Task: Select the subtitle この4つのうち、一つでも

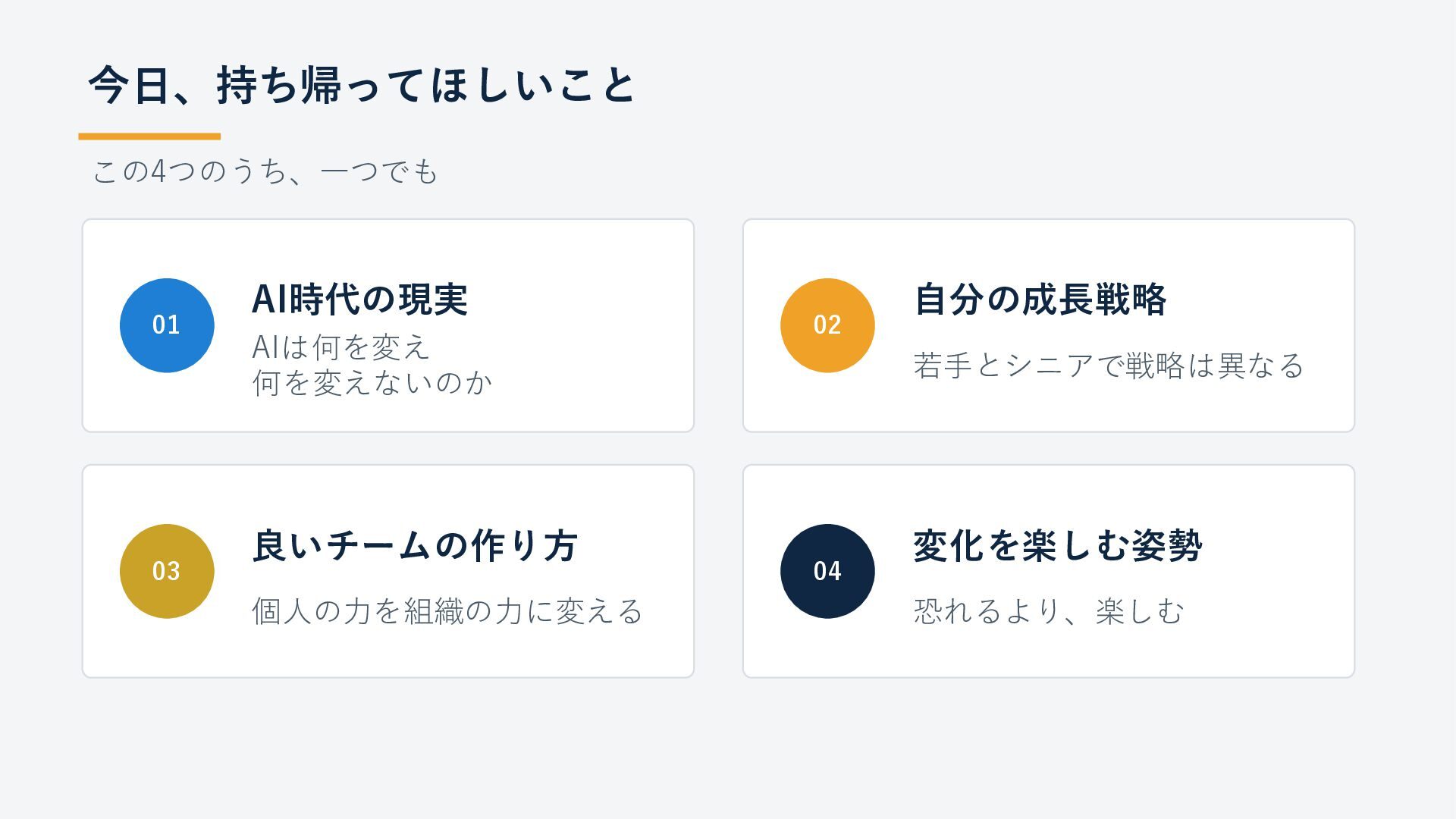Action: pyautogui.click(x=265, y=171)
